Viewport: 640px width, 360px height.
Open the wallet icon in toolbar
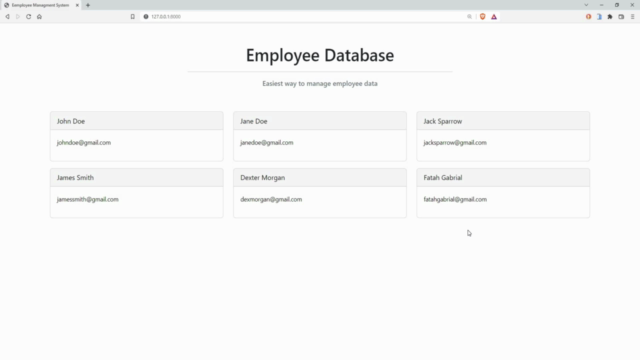pyautogui.click(x=621, y=17)
